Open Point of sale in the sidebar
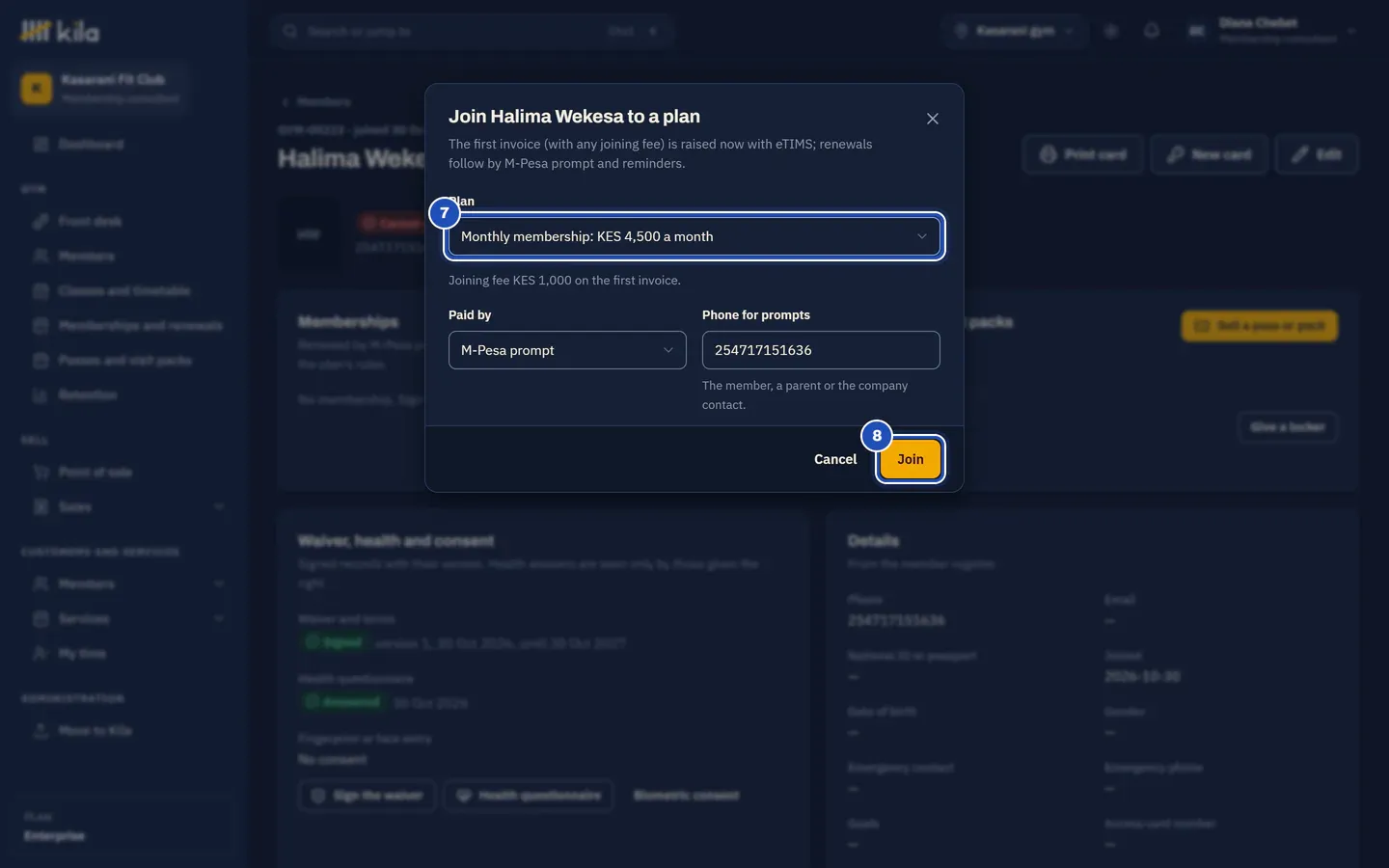The width and height of the screenshot is (1389, 868). pyautogui.click(x=125, y=473)
